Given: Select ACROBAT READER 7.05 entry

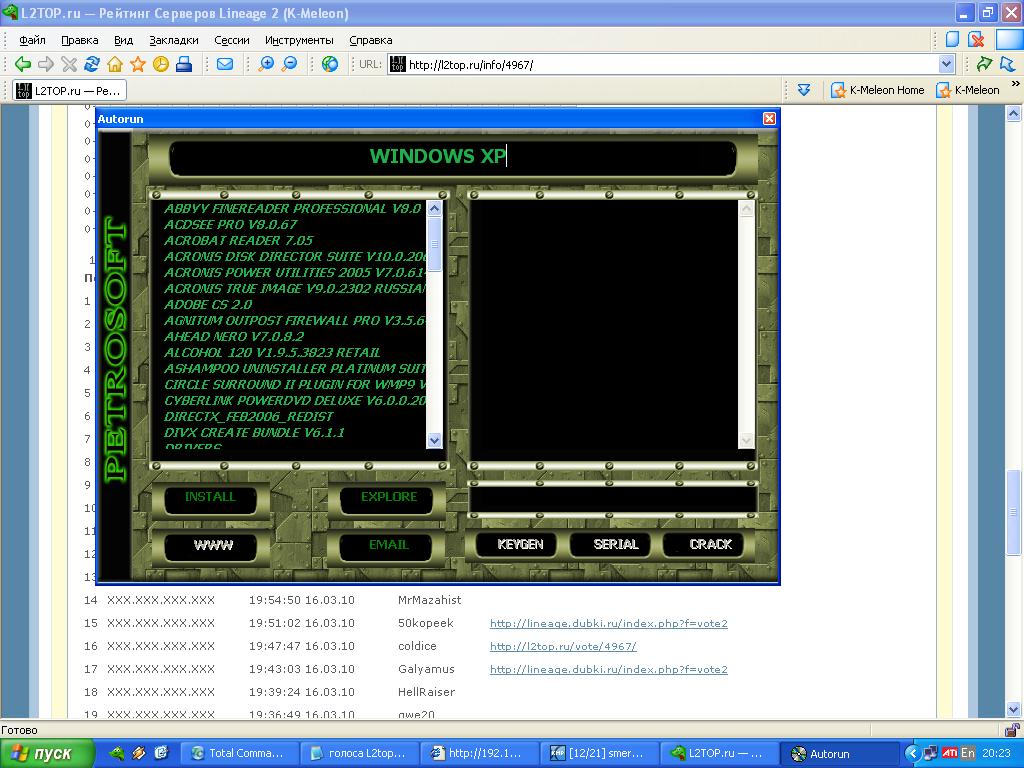Looking at the screenshot, I should (238, 241).
